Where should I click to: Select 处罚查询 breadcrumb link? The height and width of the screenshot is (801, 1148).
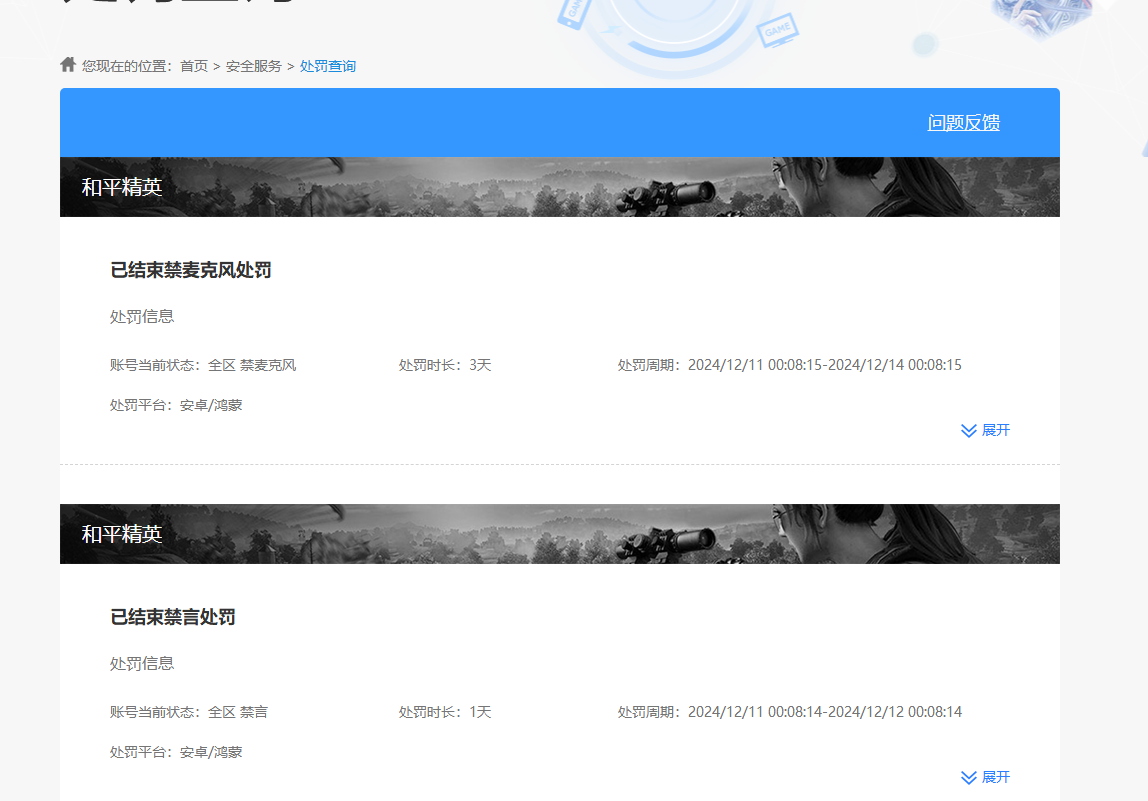click(x=328, y=67)
